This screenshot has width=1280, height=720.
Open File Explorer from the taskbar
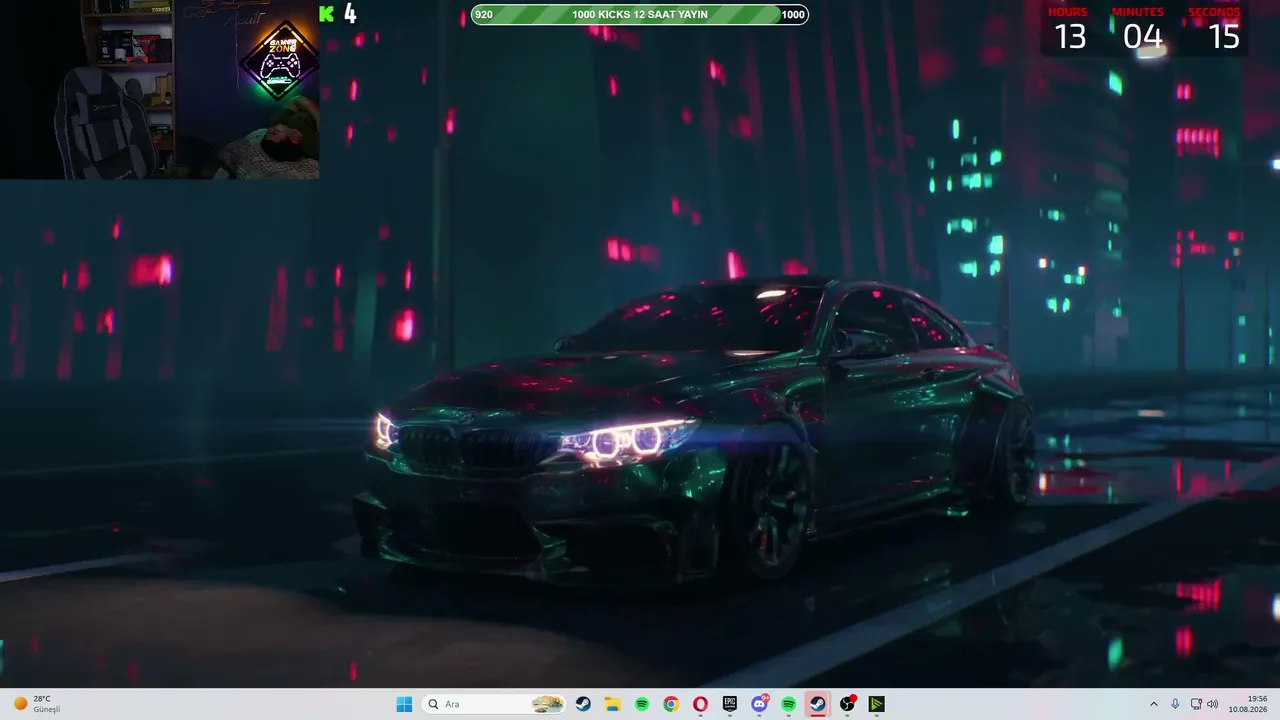tap(612, 704)
